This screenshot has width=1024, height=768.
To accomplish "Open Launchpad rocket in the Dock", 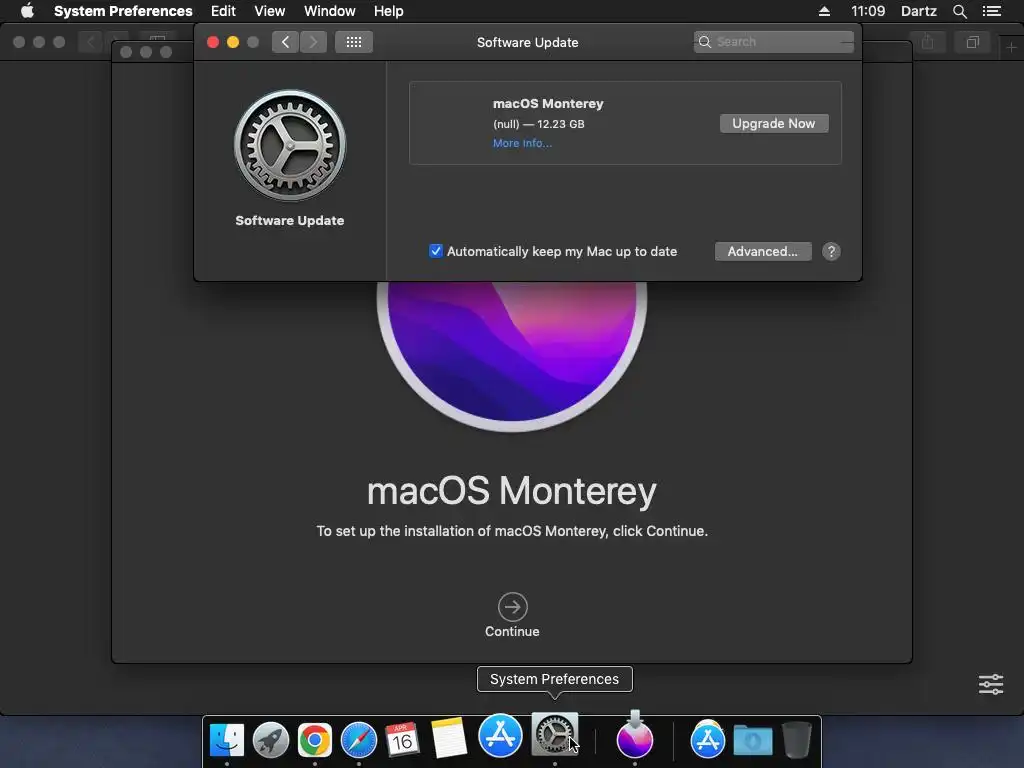I will click(270, 740).
